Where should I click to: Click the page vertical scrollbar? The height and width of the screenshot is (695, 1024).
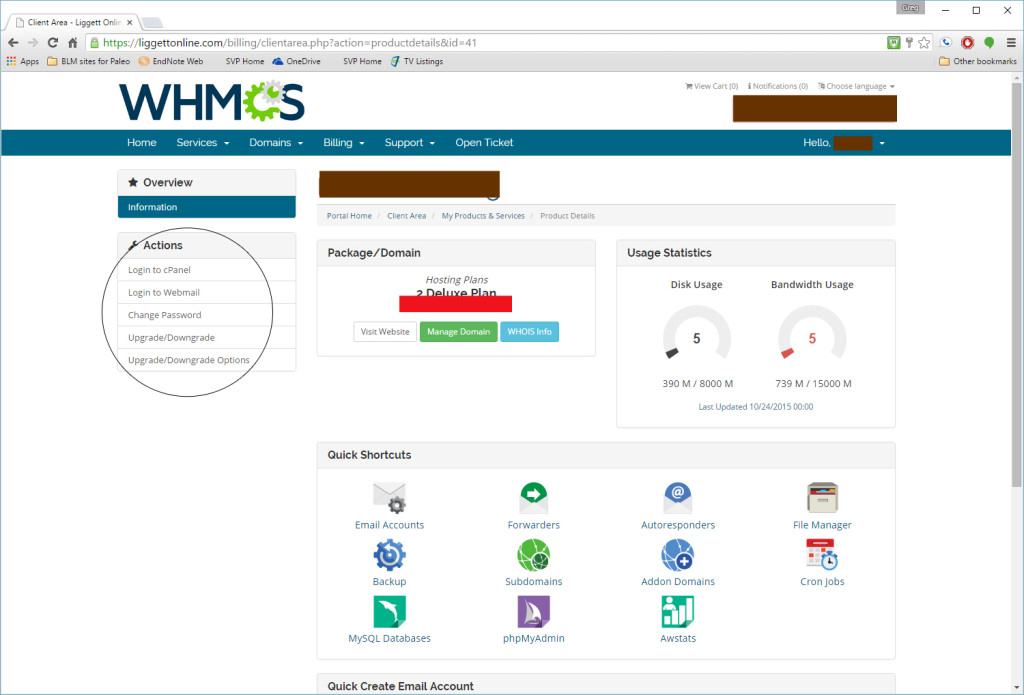coord(1017,284)
